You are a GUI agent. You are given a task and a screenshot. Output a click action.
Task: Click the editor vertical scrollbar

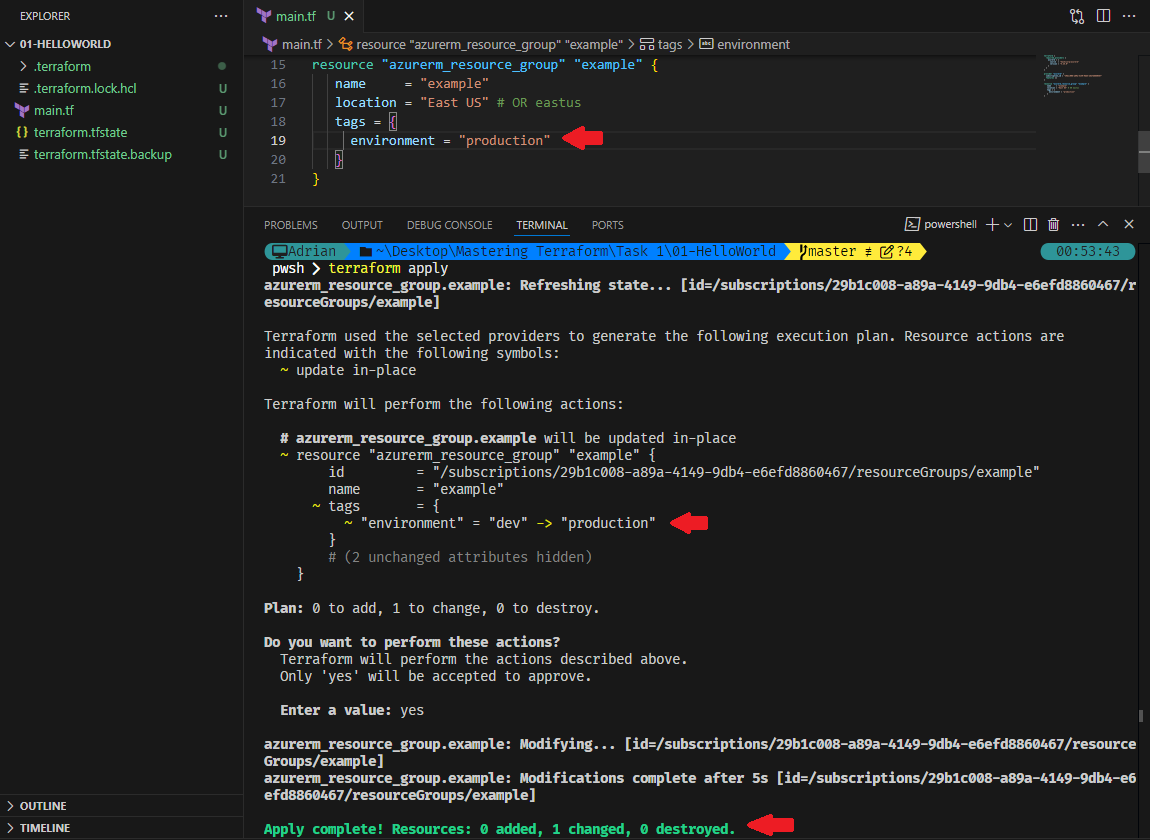point(1143,152)
